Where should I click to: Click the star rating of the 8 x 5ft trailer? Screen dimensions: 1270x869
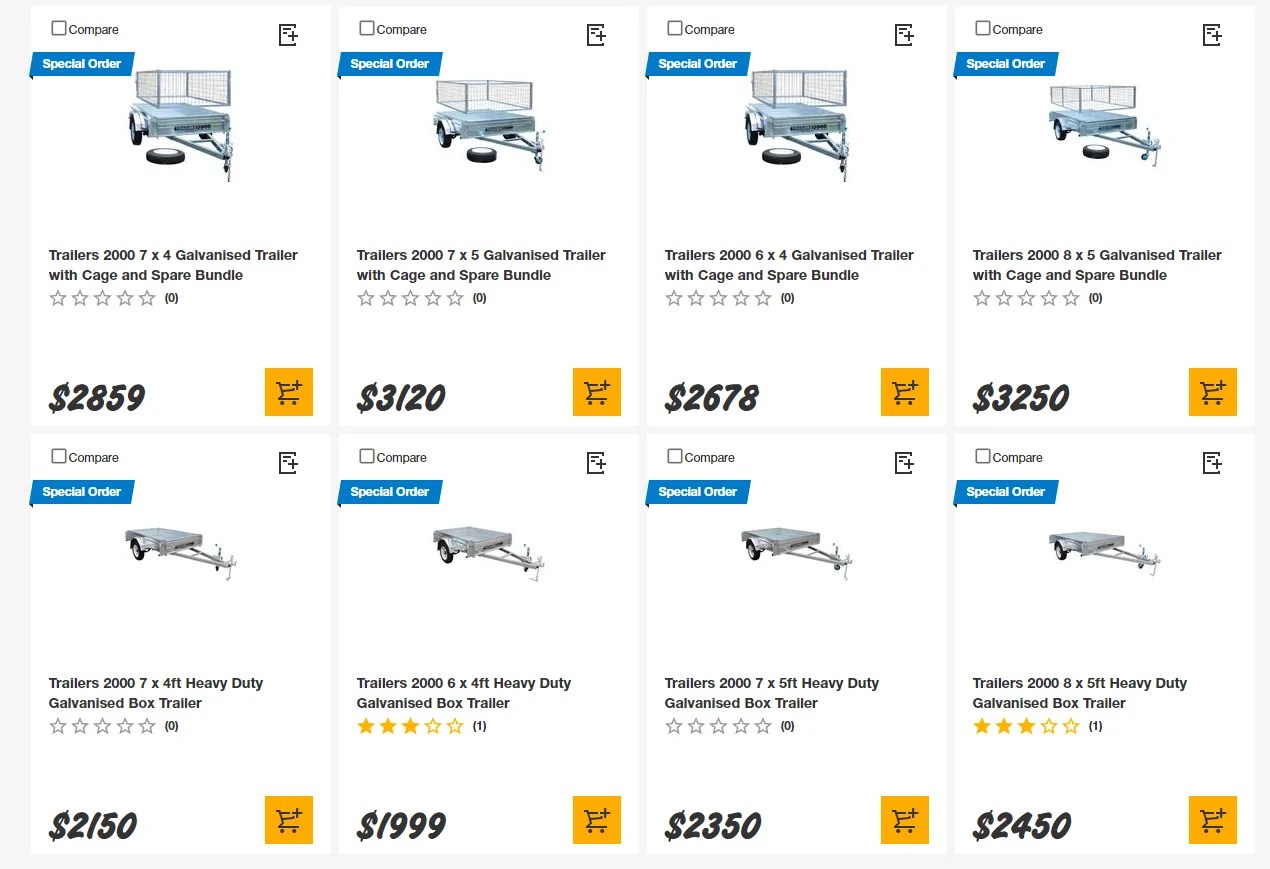point(1027,725)
